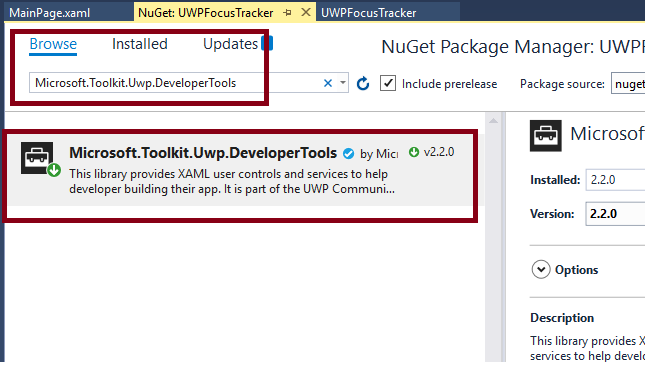This screenshot has height=365, width=645.
Task: Switch to the Updates tab
Action: [x=230, y=44]
